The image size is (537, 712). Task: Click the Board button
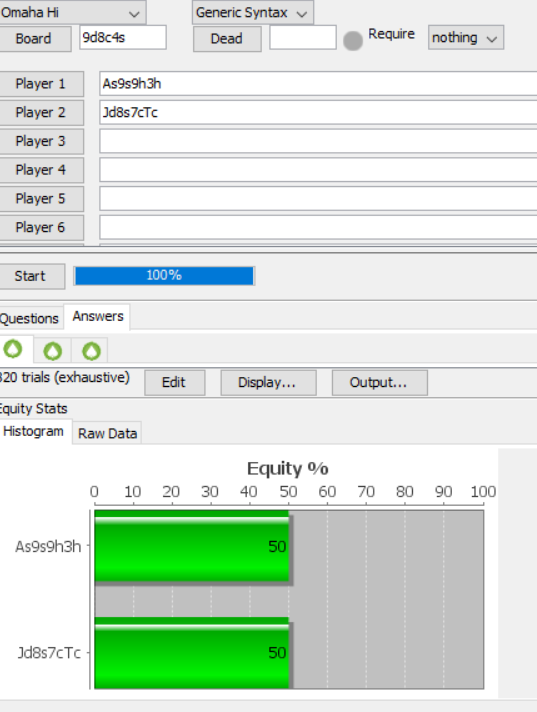click(x=34, y=39)
